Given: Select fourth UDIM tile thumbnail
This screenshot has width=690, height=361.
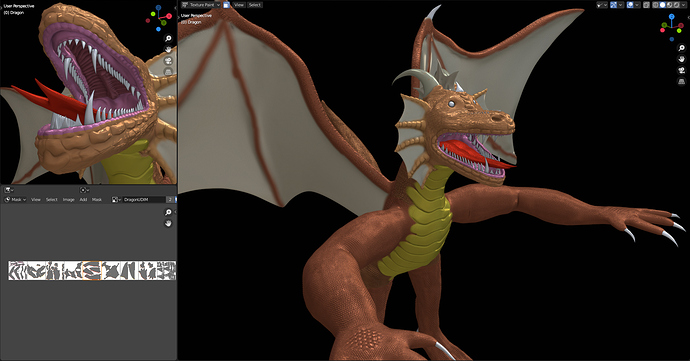Looking at the screenshot, I should coord(73,270).
